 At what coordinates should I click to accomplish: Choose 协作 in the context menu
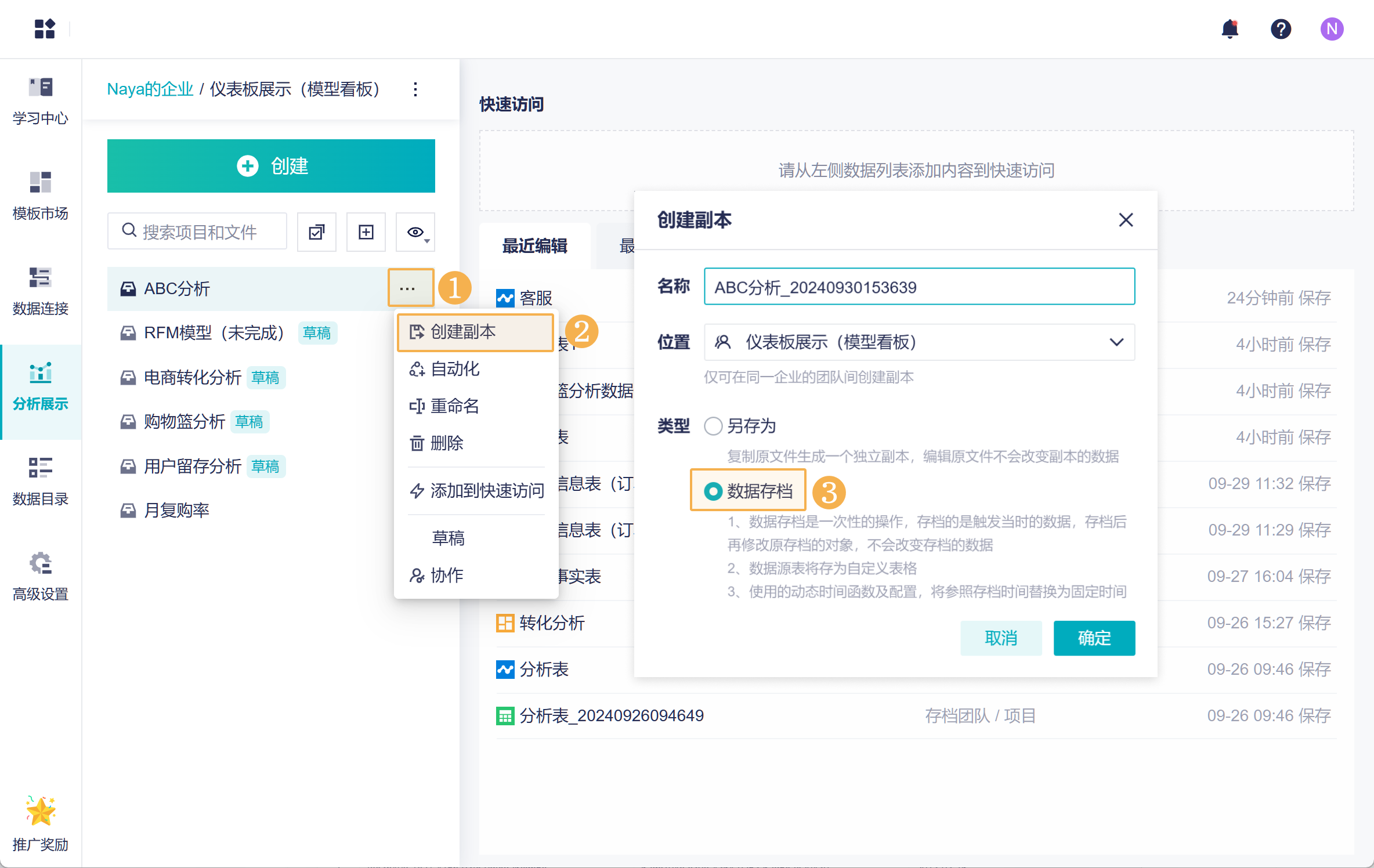click(x=476, y=576)
